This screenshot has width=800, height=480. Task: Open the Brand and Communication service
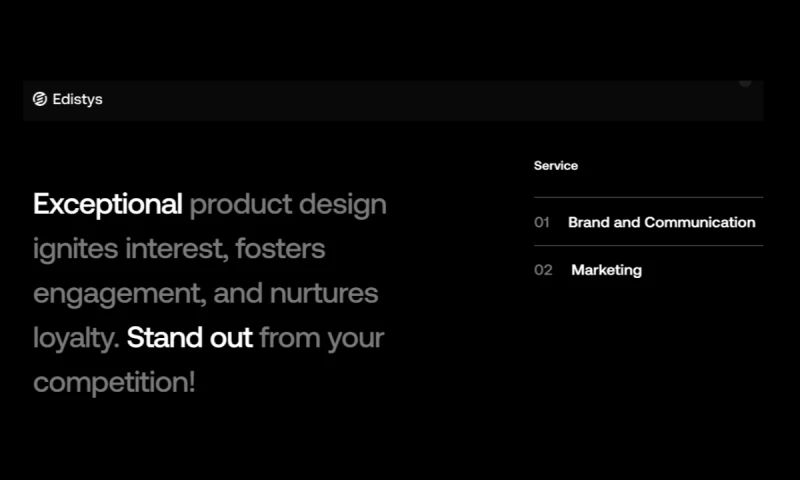coord(661,222)
